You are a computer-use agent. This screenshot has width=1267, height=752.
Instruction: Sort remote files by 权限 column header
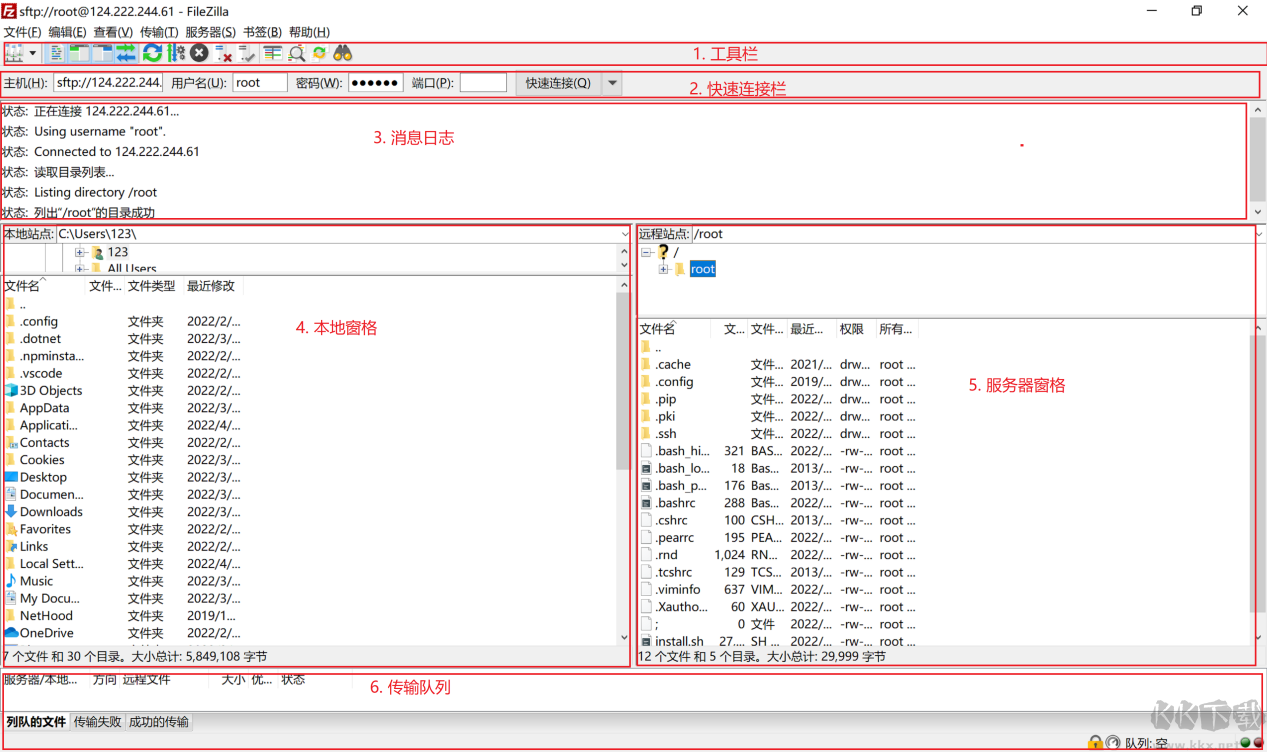(x=852, y=329)
